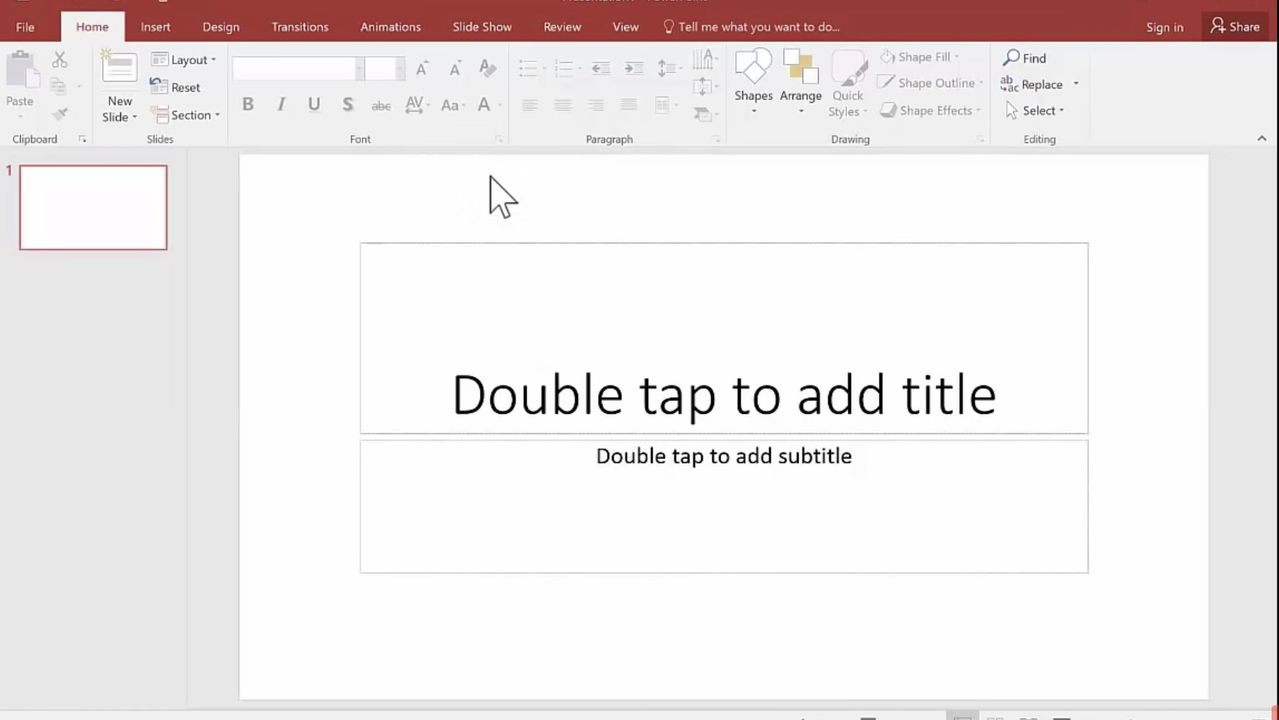
Task: Select slide 1 thumbnail in sidebar
Action: pos(93,207)
